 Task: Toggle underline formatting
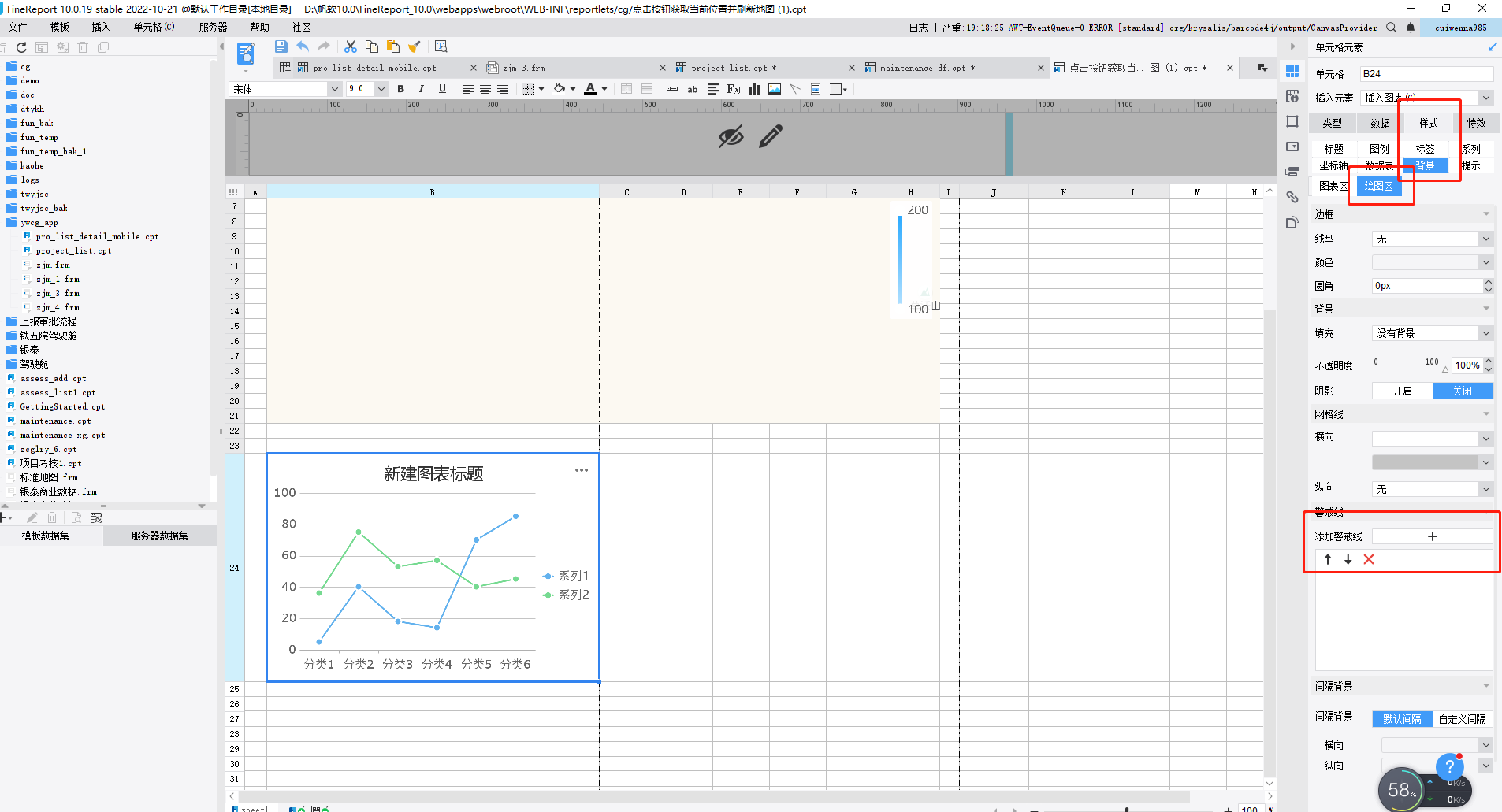point(442,89)
